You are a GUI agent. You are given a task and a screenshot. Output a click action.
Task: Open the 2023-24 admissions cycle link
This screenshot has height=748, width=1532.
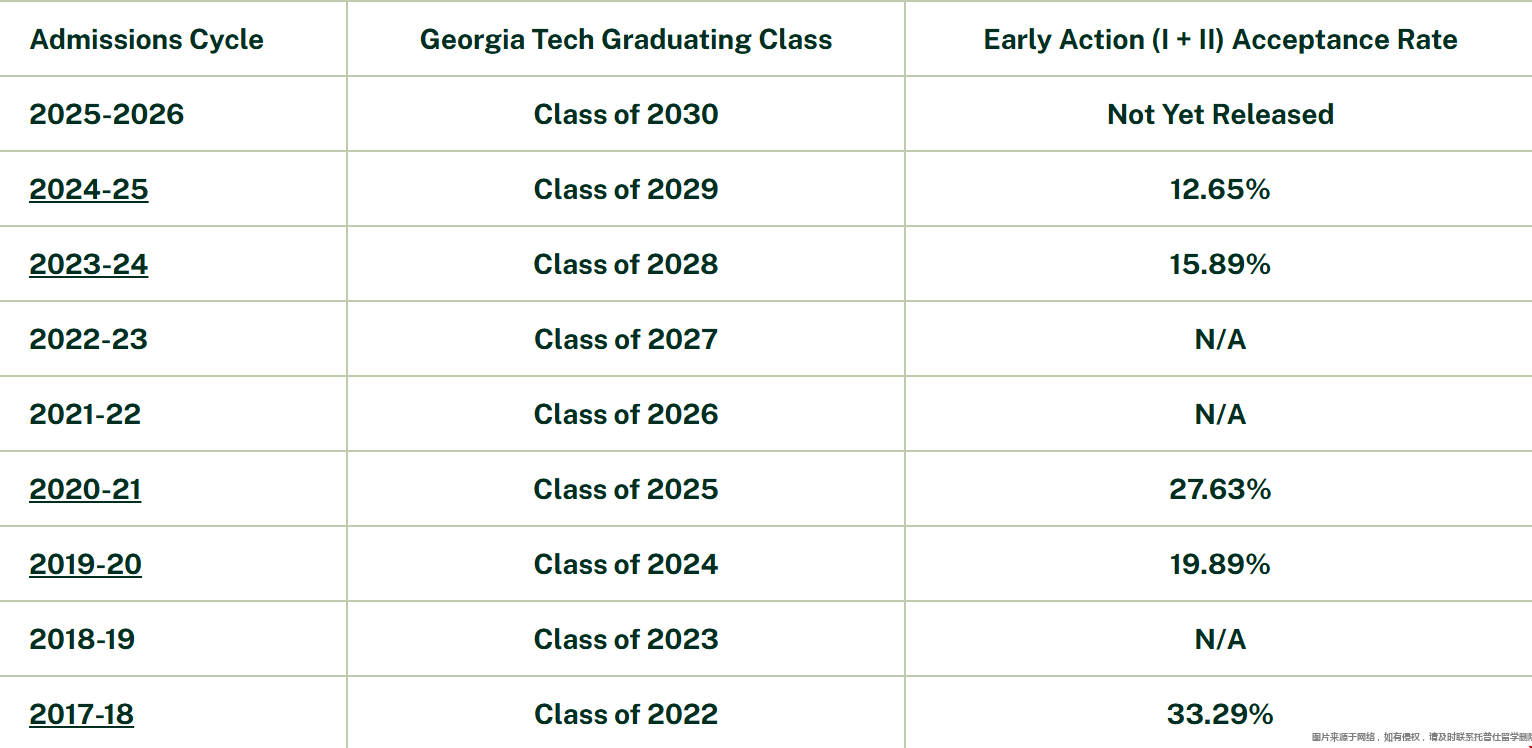pos(89,265)
